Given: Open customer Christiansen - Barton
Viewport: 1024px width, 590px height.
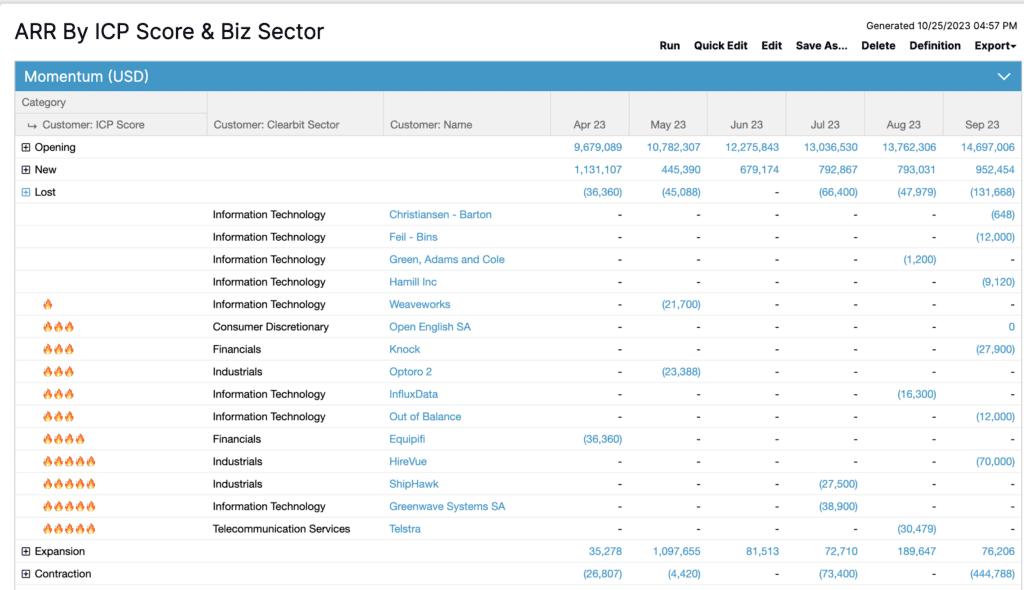Looking at the screenshot, I should pos(440,214).
